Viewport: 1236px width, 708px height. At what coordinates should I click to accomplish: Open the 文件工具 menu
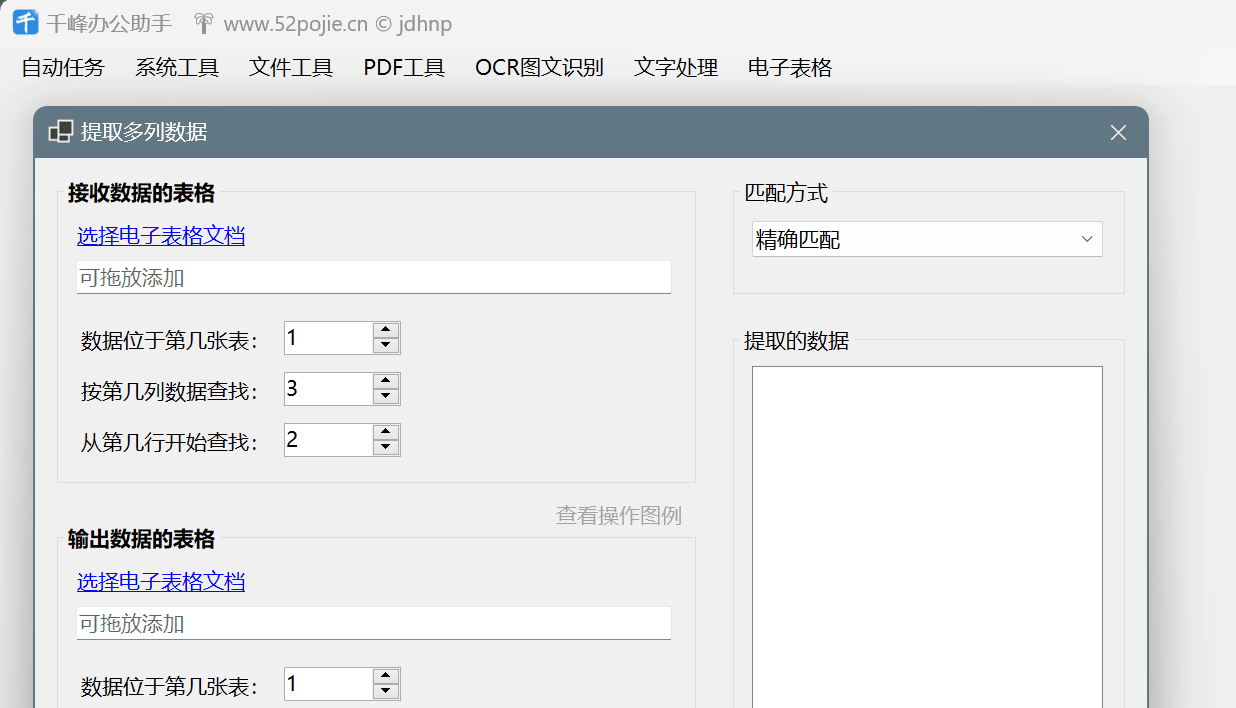coord(291,68)
